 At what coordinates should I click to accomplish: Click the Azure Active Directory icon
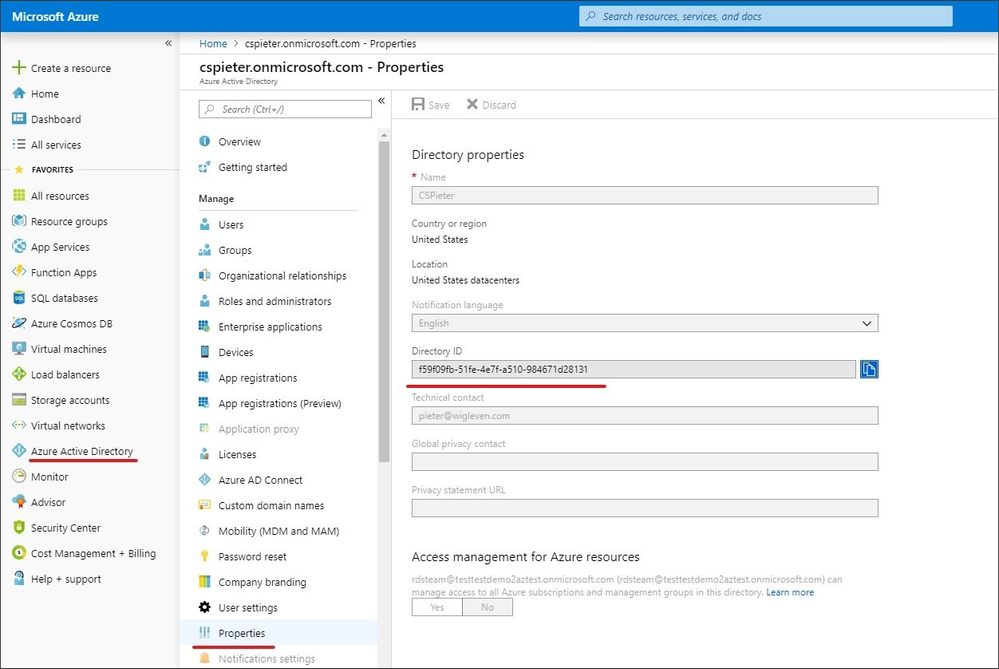19,450
